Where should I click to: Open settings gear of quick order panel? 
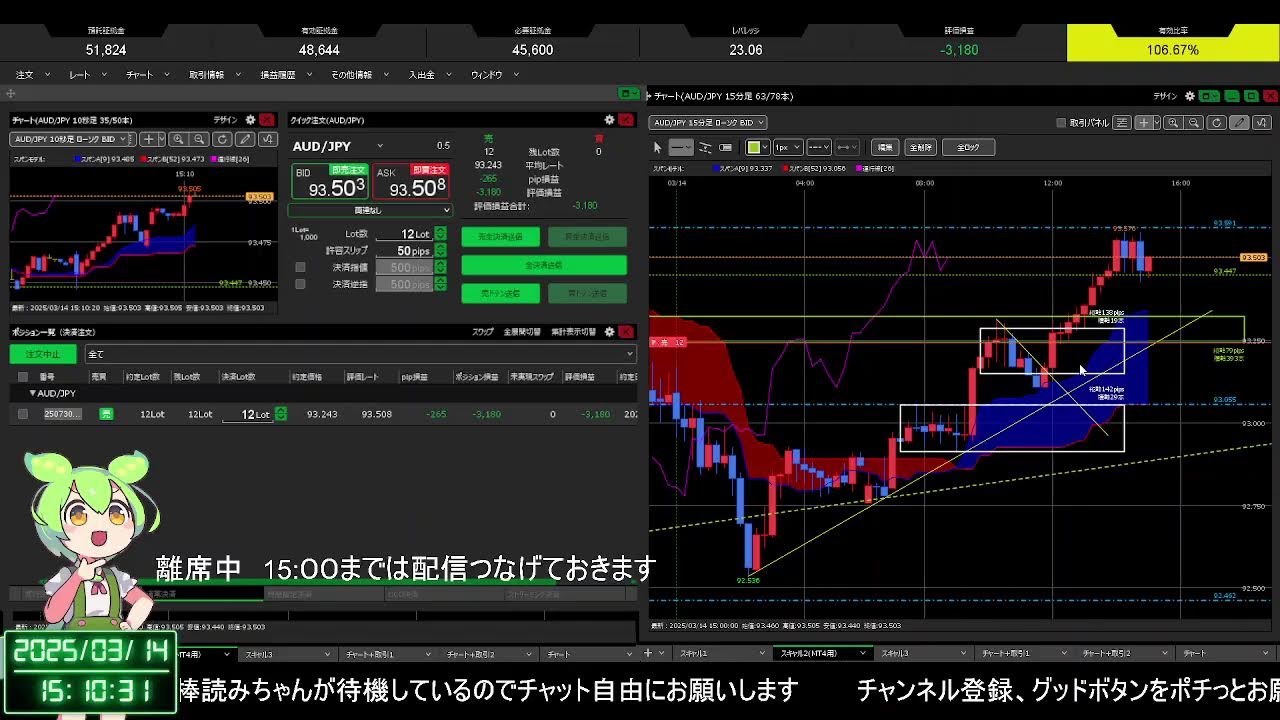tap(609, 120)
